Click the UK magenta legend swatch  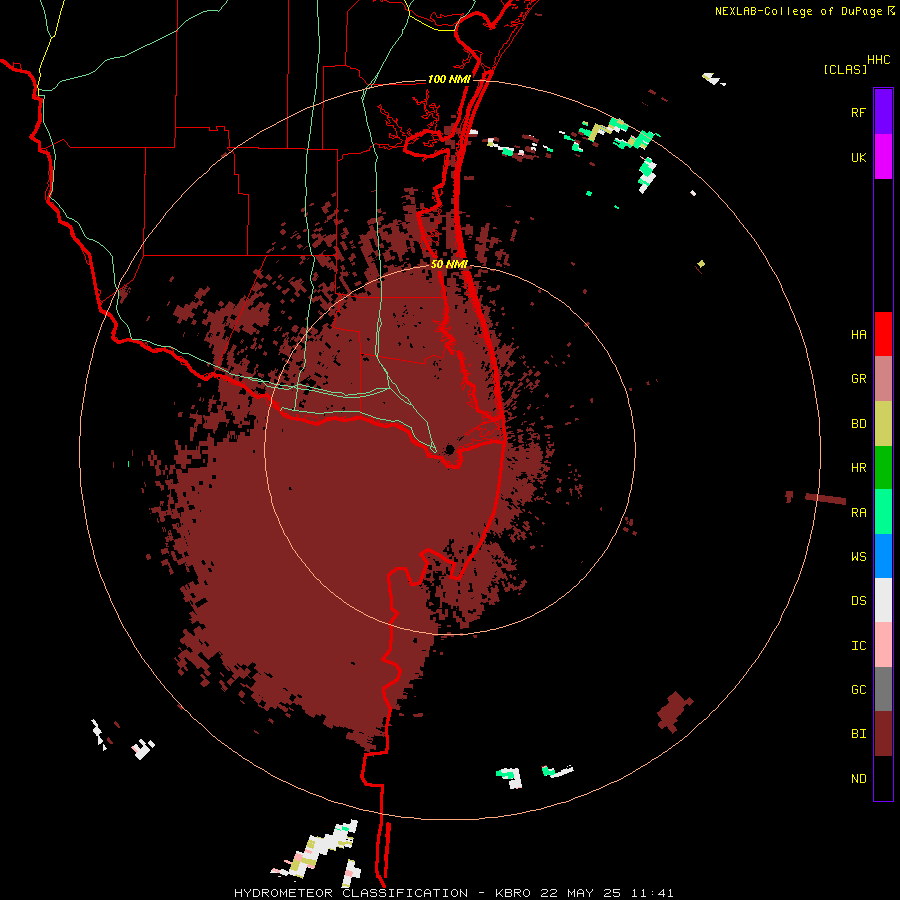point(883,157)
